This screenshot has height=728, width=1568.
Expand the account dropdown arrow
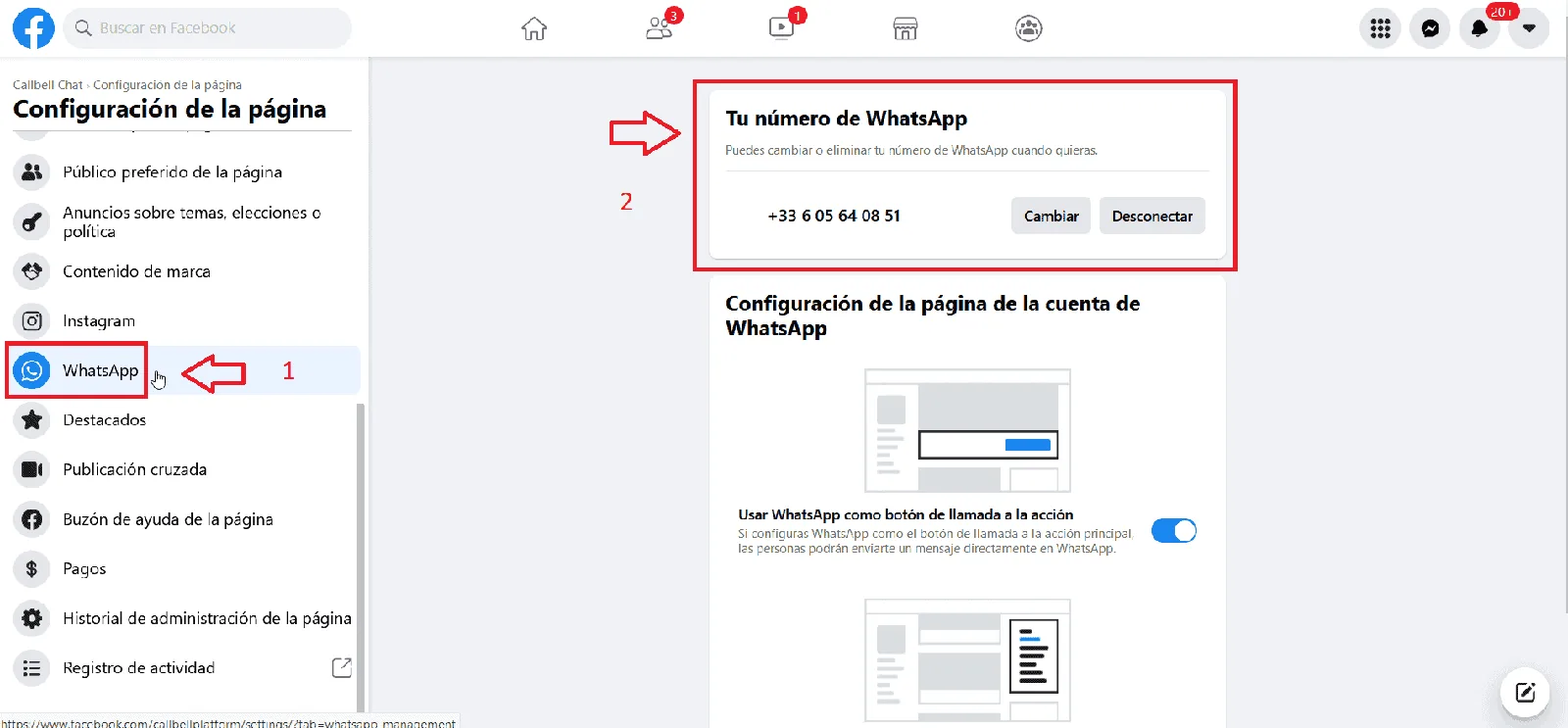point(1529,28)
